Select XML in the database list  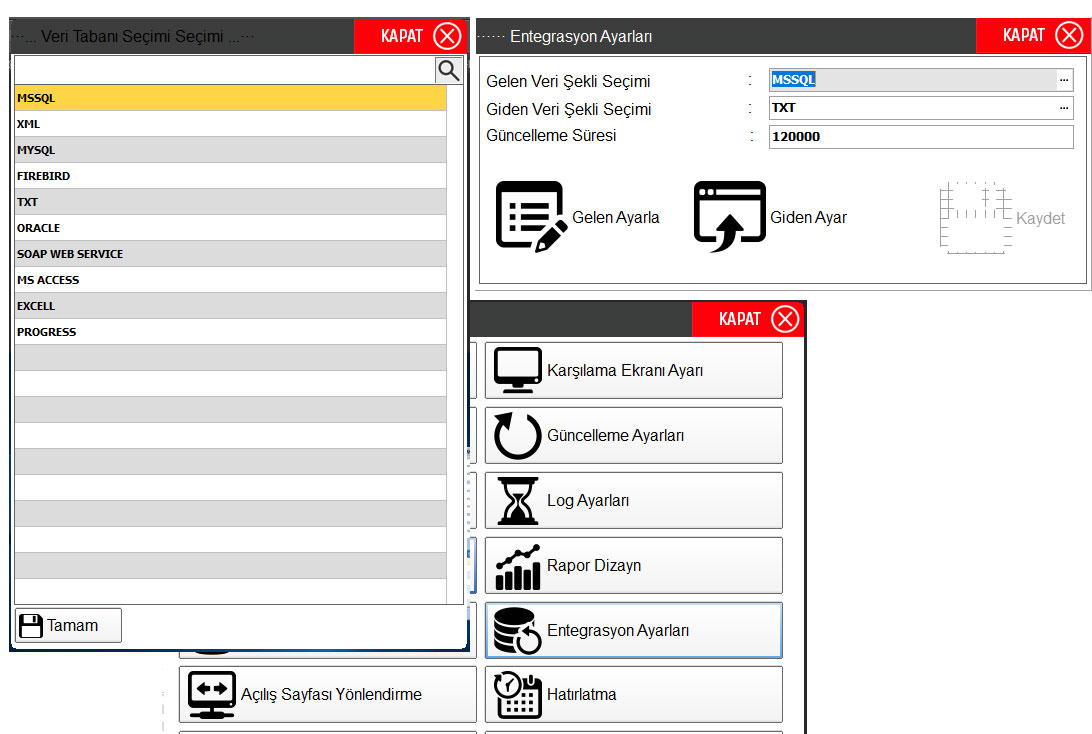point(230,124)
